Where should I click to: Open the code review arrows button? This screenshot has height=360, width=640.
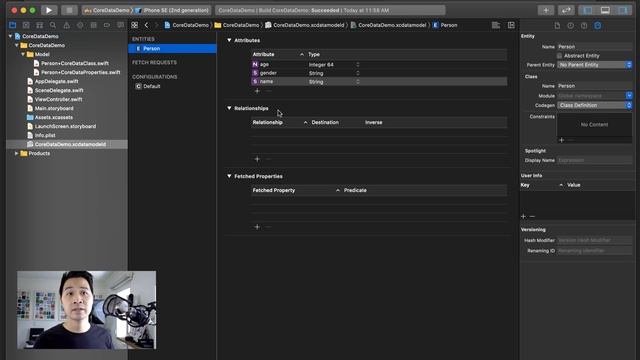(566, 10)
